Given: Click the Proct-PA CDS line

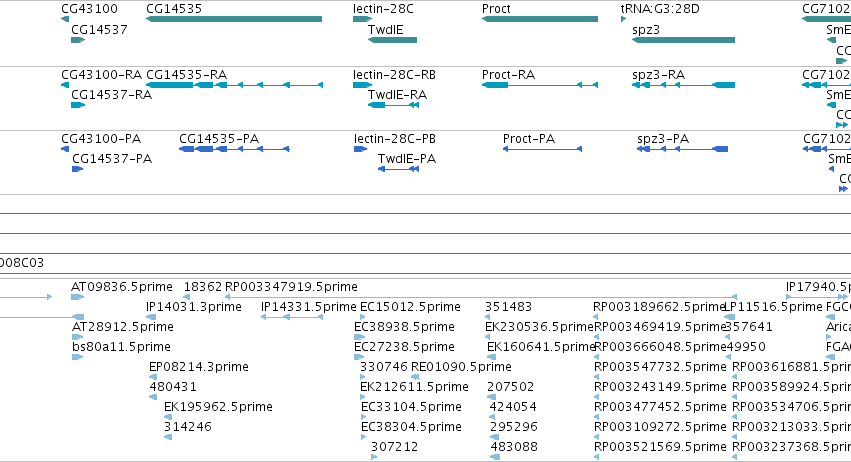Looking at the screenshot, I should tap(542, 149).
